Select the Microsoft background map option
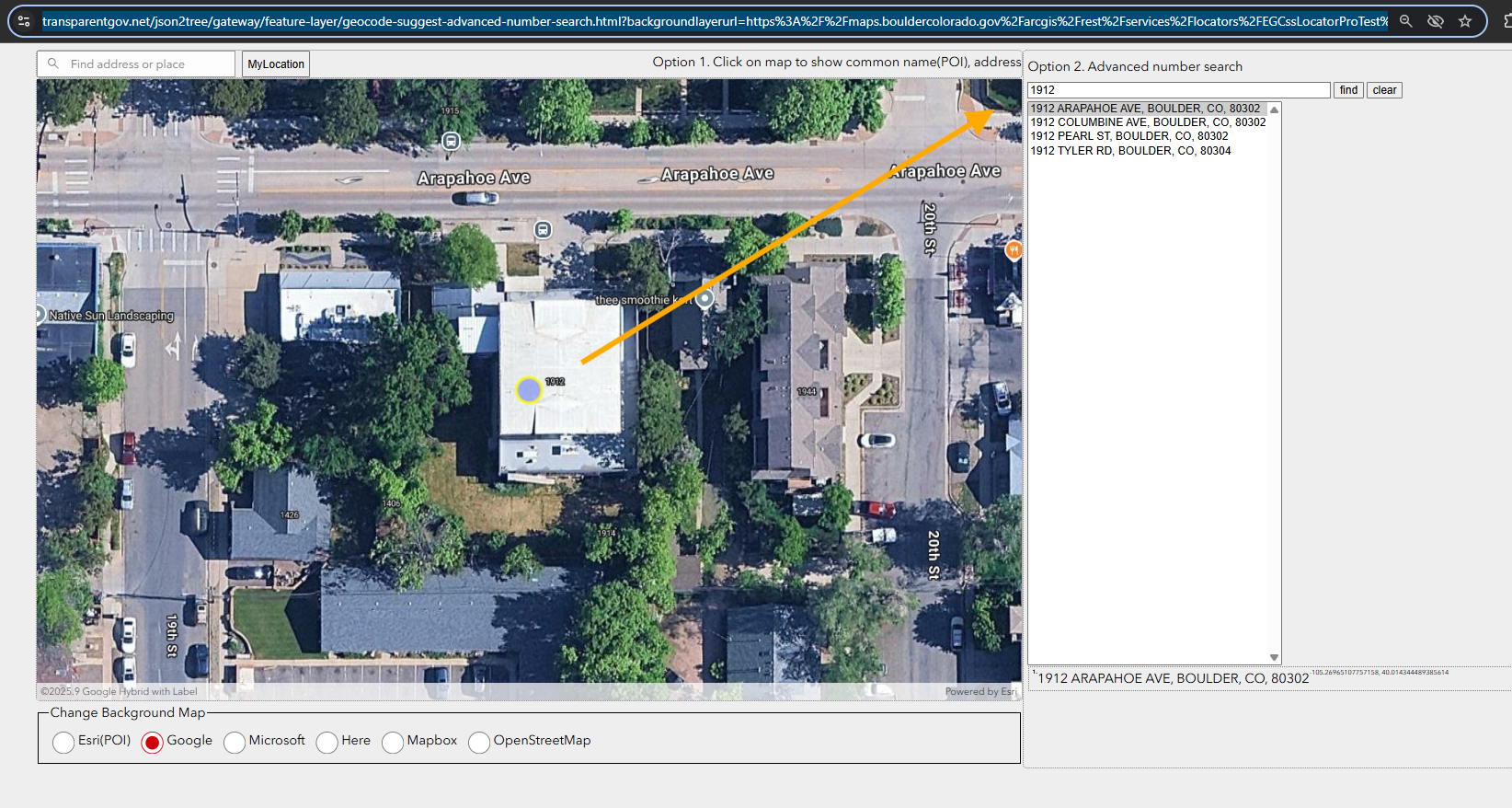This screenshot has height=808, width=1512. [235, 742]
